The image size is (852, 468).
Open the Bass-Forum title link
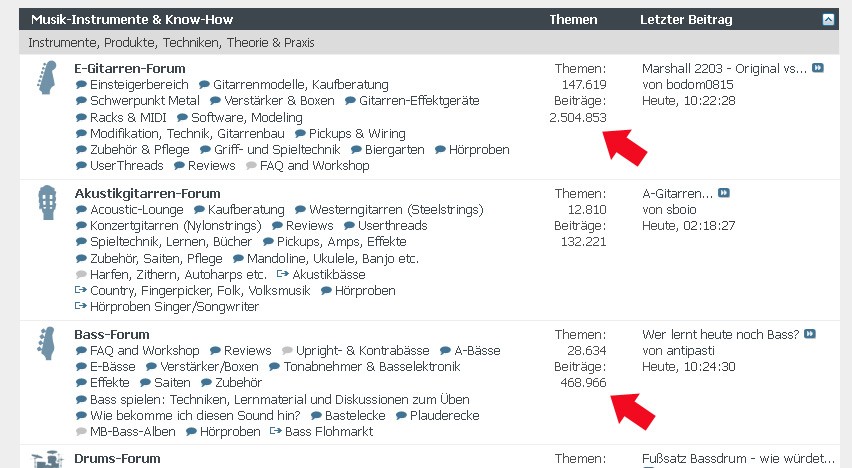(x=112, y=334)
